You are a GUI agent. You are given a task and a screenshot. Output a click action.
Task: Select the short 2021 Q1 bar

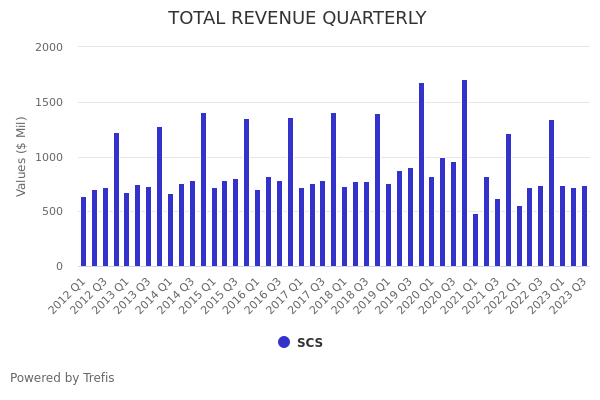pyautogui.click(x=475, y=240)
